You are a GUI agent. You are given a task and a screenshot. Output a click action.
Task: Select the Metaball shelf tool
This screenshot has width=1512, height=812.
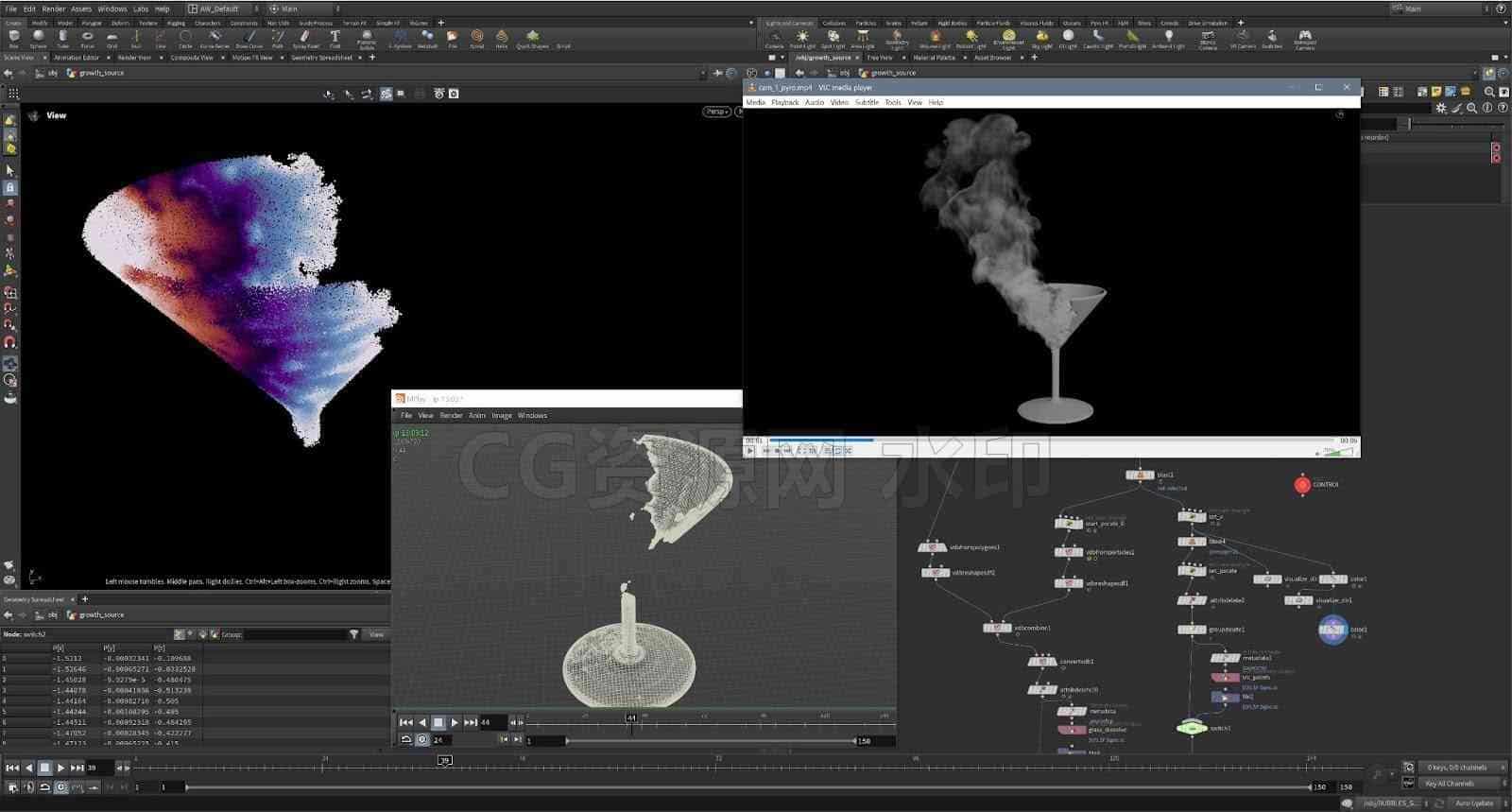(x=428, y=39)
